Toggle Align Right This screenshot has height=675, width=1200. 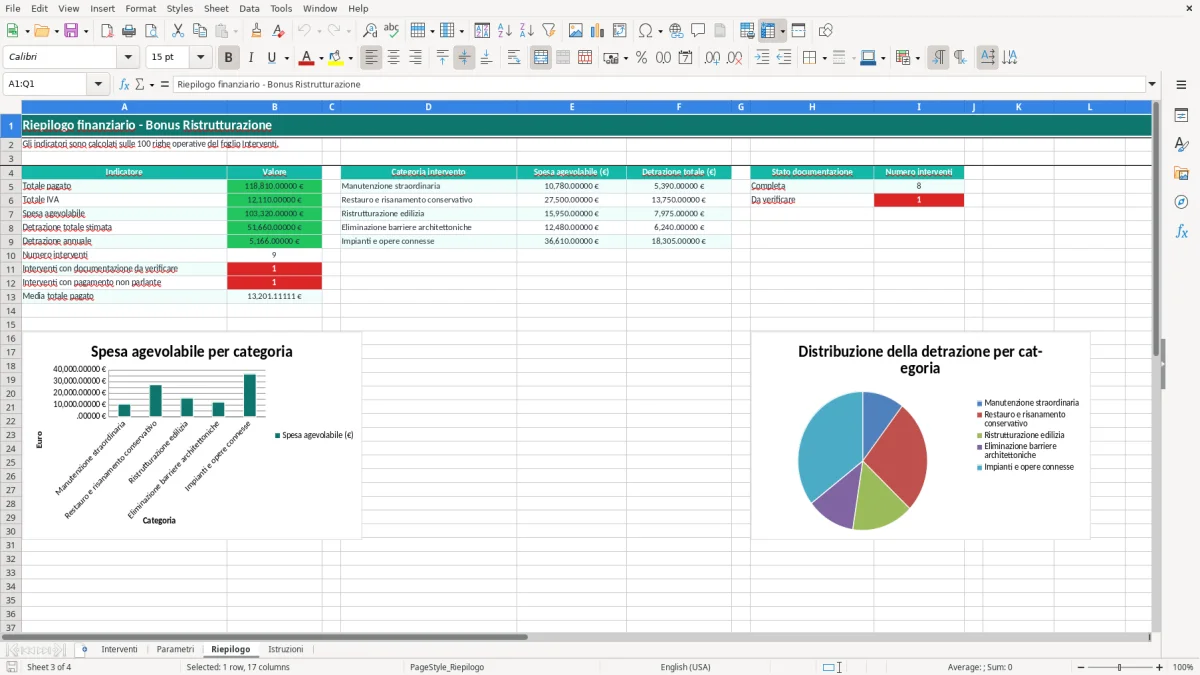click(x=415, y=57)
